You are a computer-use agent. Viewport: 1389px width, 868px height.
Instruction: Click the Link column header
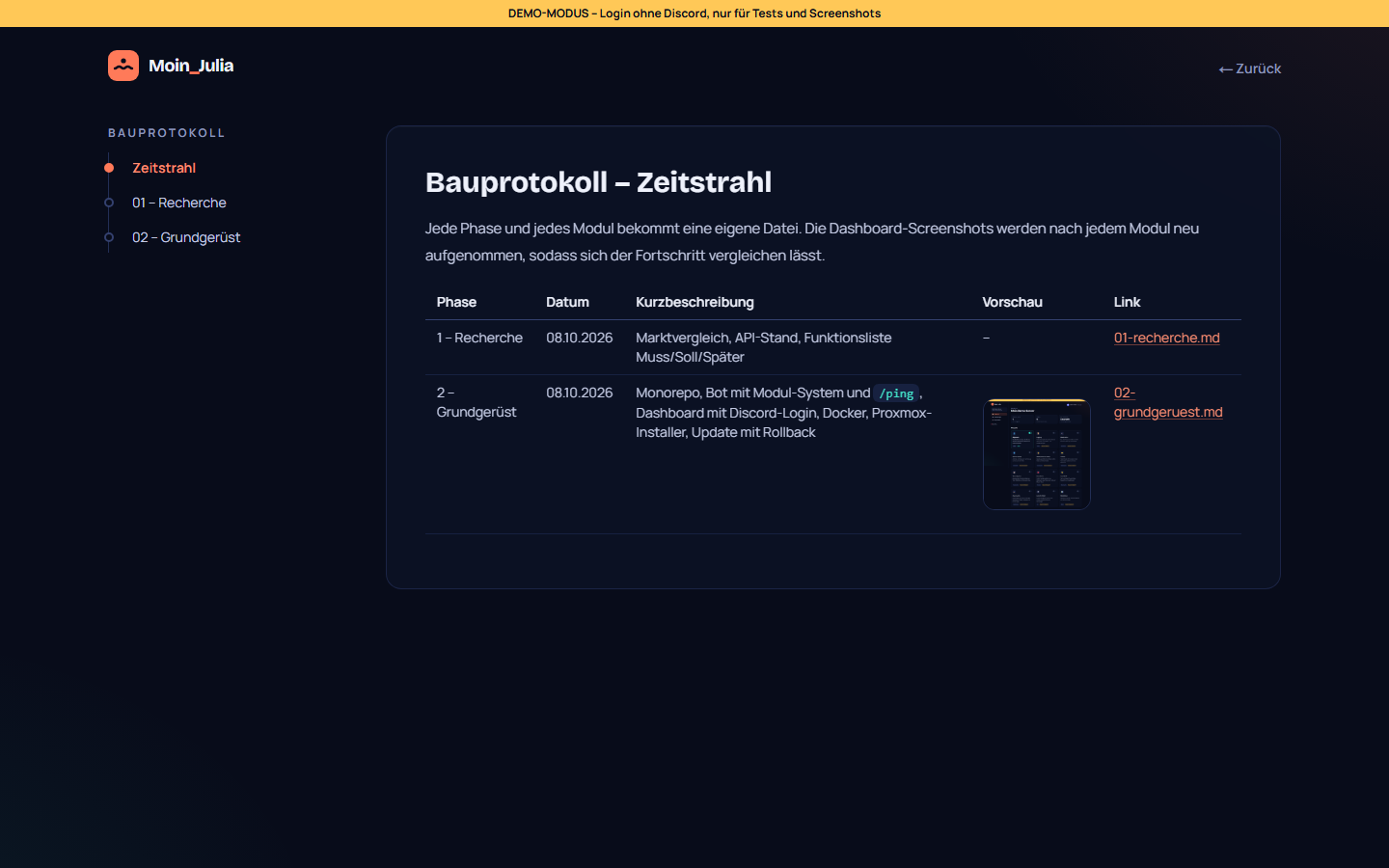(x=1127, y=302)
